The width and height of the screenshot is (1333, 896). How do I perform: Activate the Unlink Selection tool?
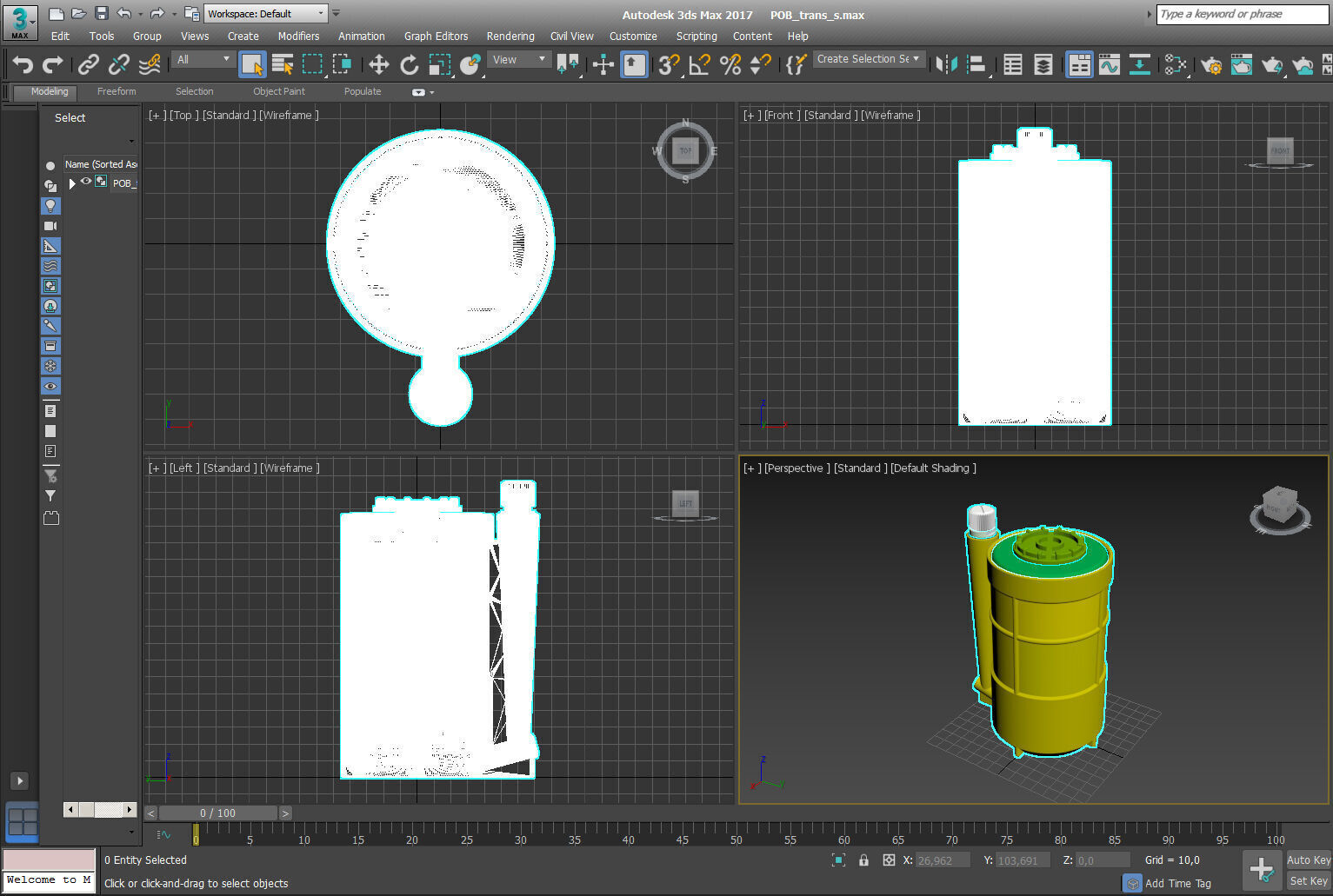[118, 64]
